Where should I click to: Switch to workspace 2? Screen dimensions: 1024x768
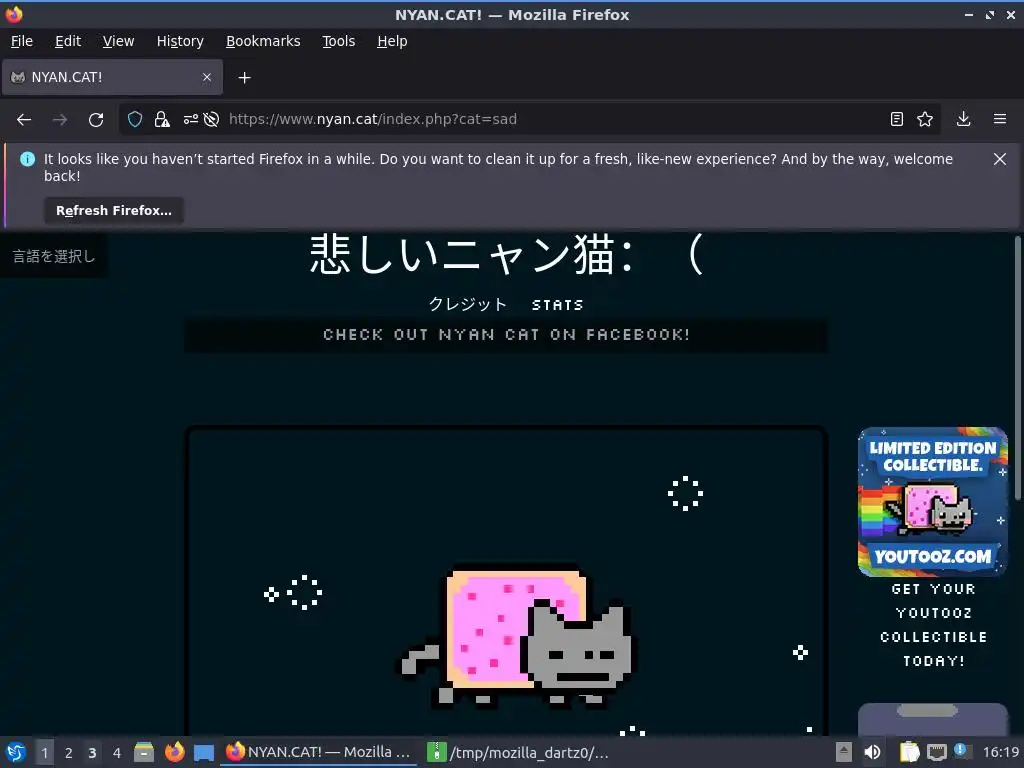pos(69,752)
